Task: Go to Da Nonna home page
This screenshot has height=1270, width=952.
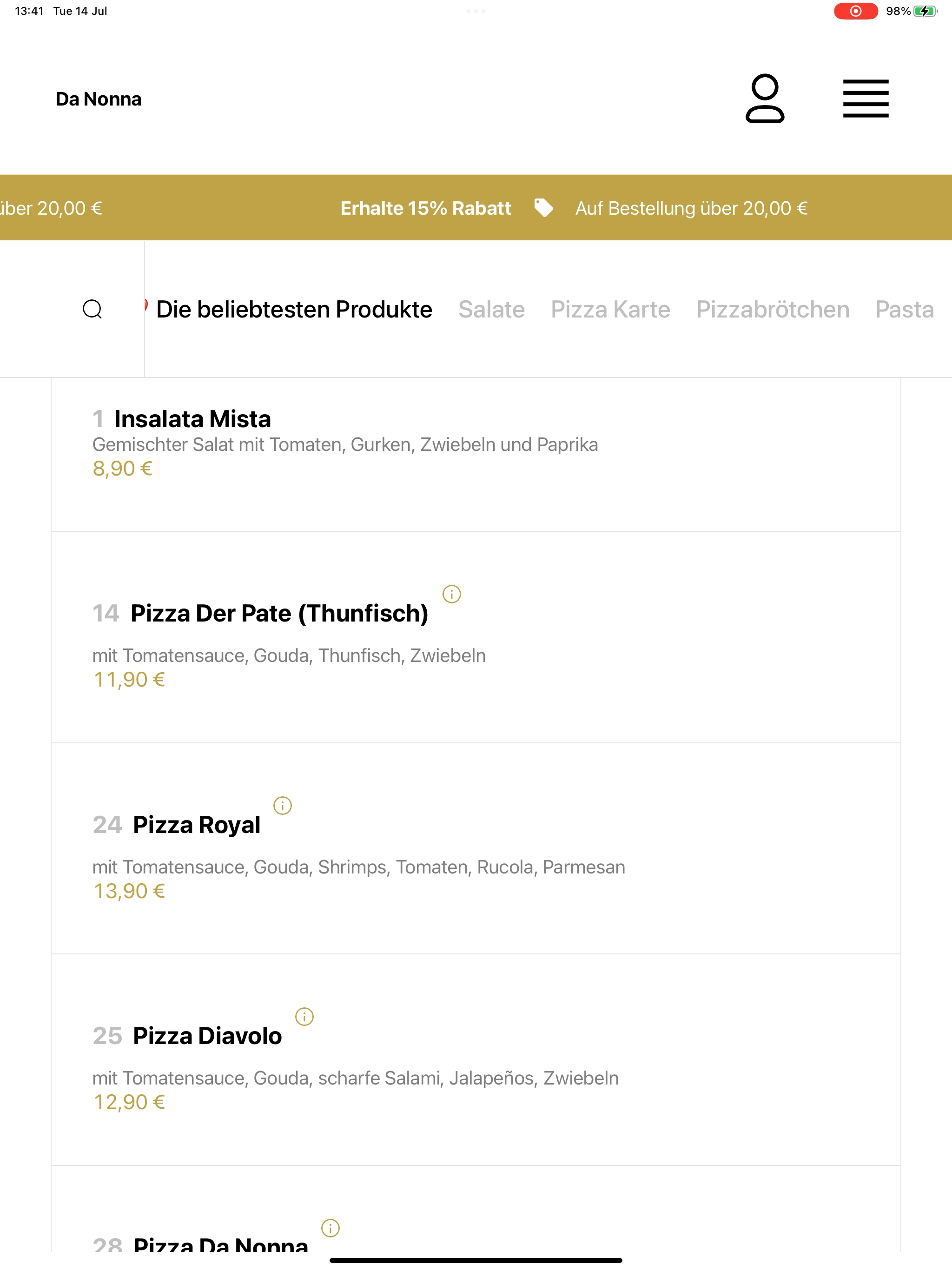Action: (x=98, y=99)
